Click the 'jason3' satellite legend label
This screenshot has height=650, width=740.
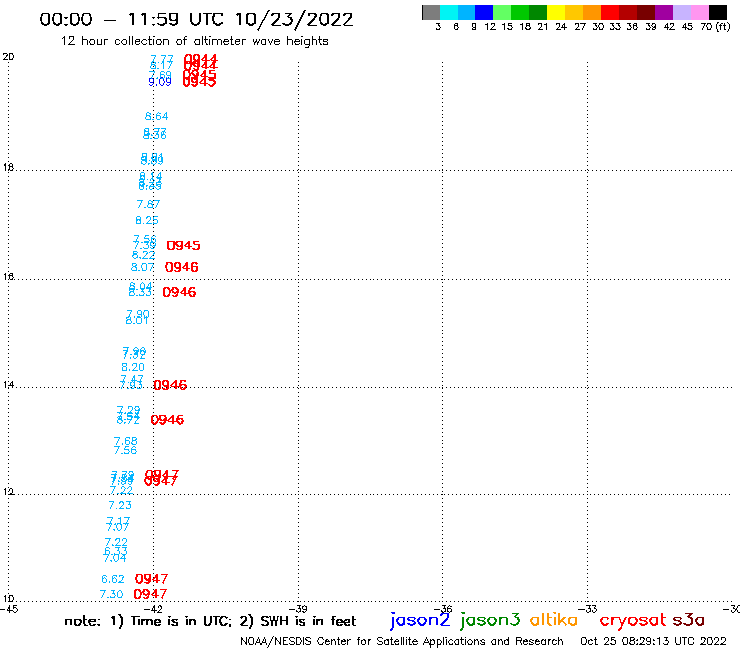coord(490,620)
